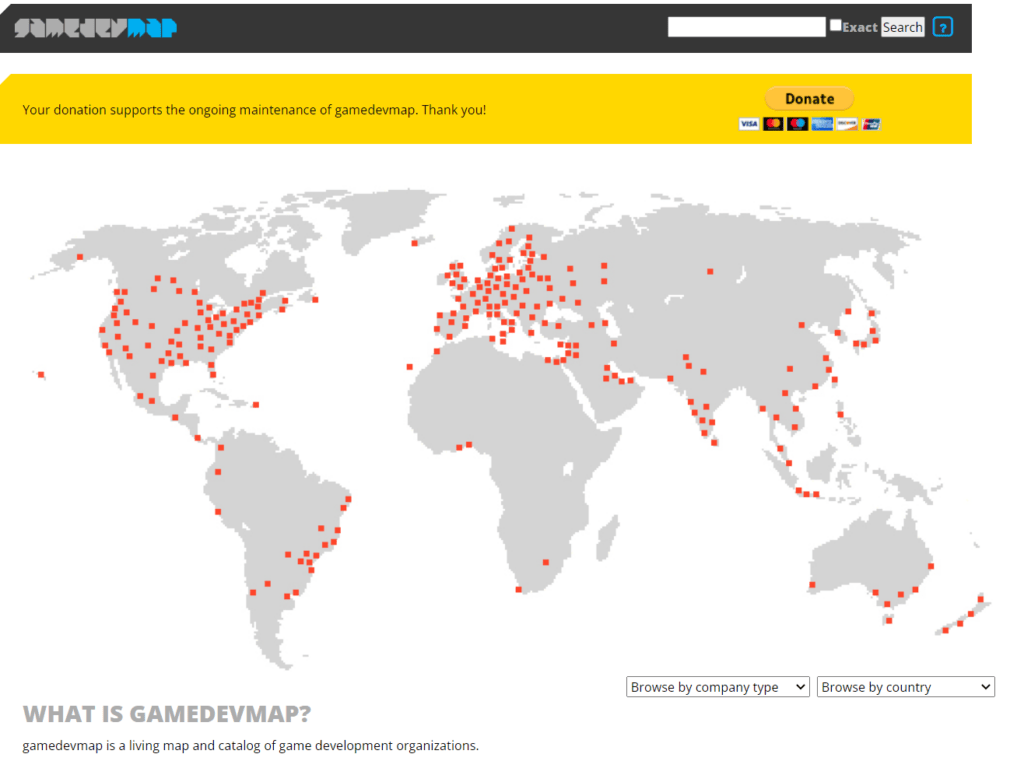1024x768 pixels.
Task: Click the Donate button
Action: [x=809, y=98]
